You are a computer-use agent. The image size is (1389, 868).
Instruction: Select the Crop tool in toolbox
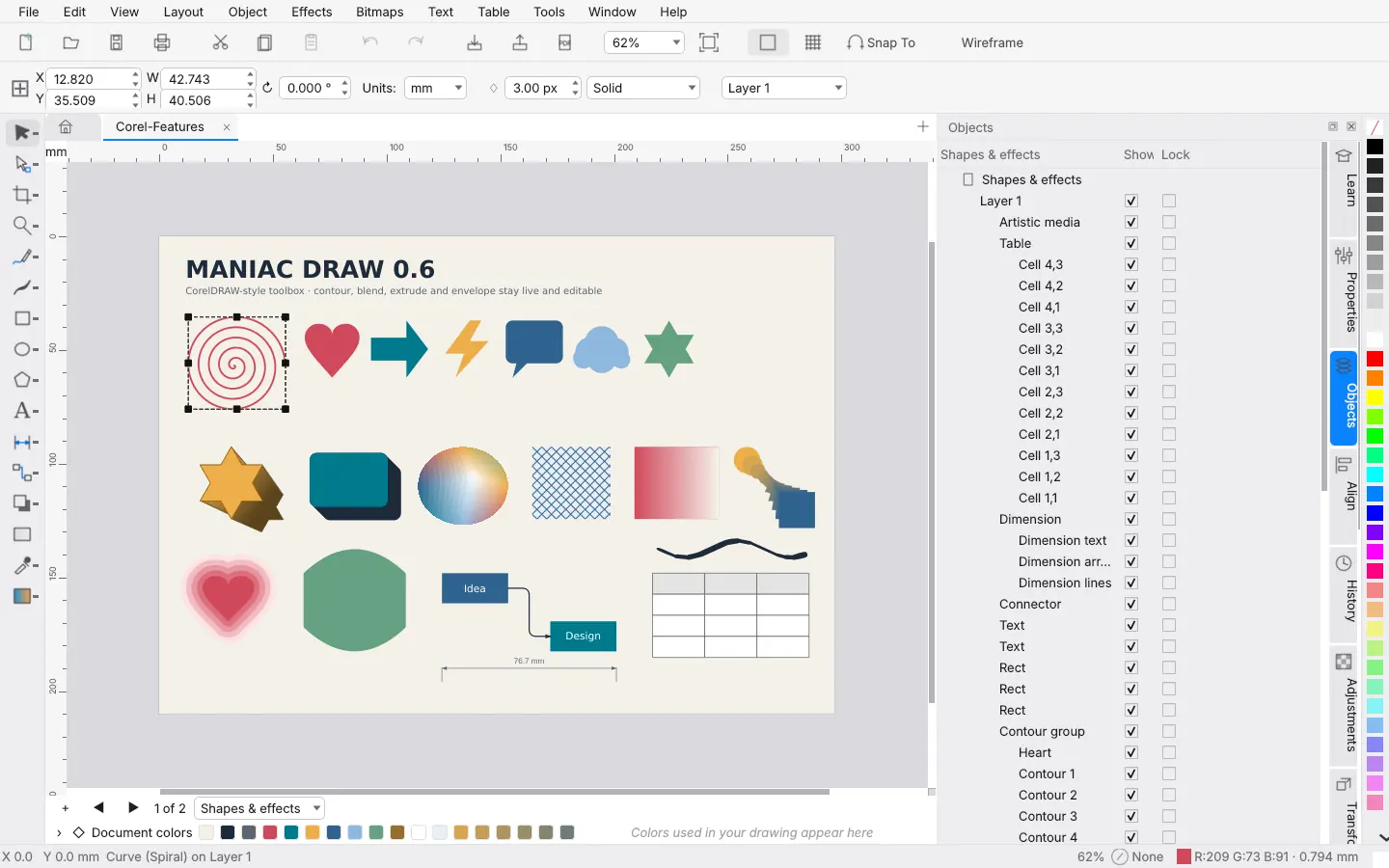coord(22,195)
